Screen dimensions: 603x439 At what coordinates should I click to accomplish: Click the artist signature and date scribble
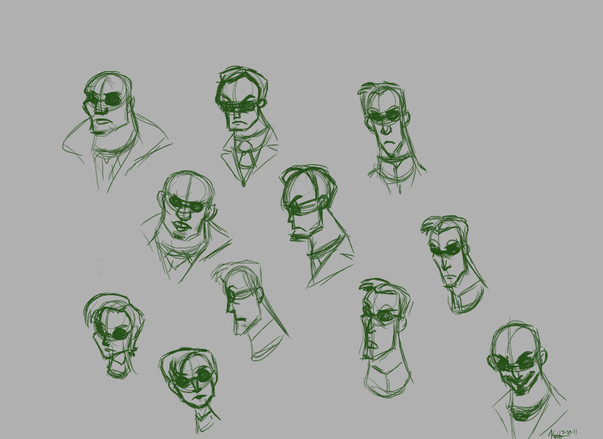563,434
